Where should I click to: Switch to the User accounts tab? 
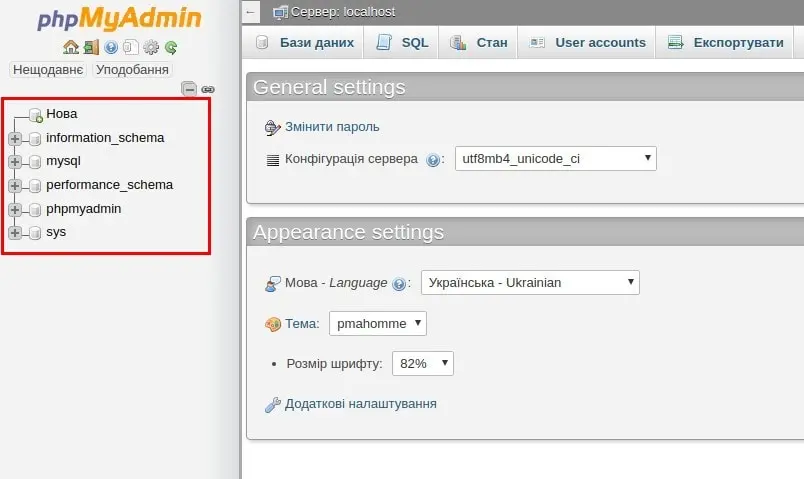(x=587, y=43)
